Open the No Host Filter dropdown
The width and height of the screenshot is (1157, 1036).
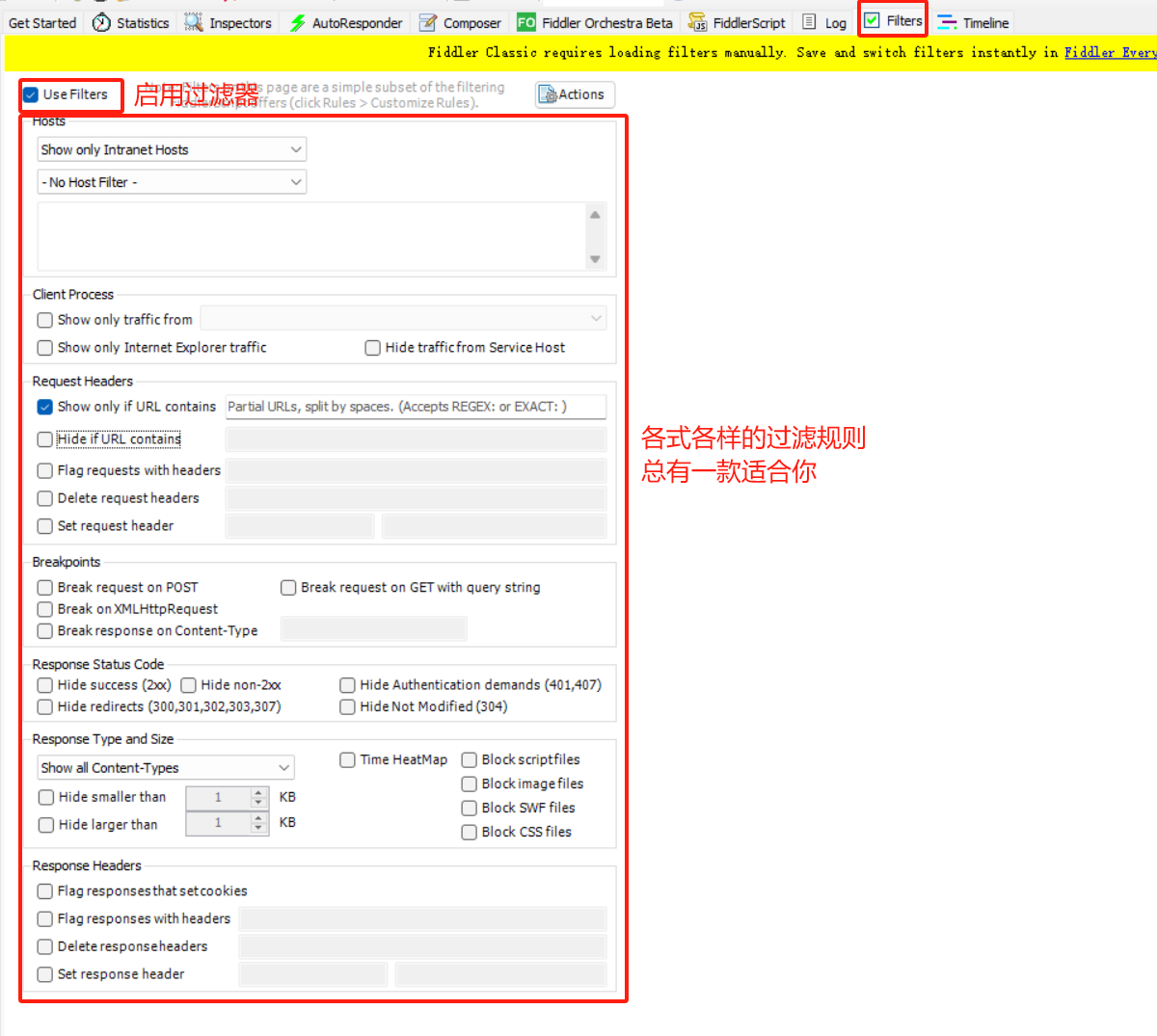point(172,182)
